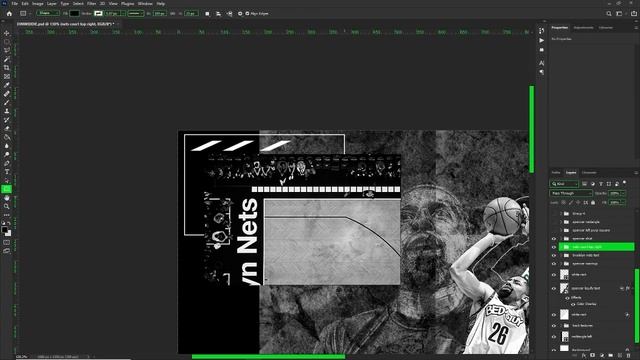Hide the 'spencer shot' group layer
This screenshot has width=640, height=360.
click(x=554, y=239)
